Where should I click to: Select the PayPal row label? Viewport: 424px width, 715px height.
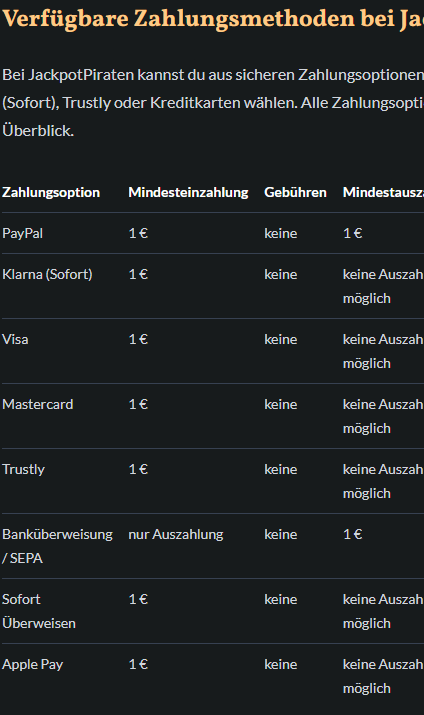tap(22, 233)
